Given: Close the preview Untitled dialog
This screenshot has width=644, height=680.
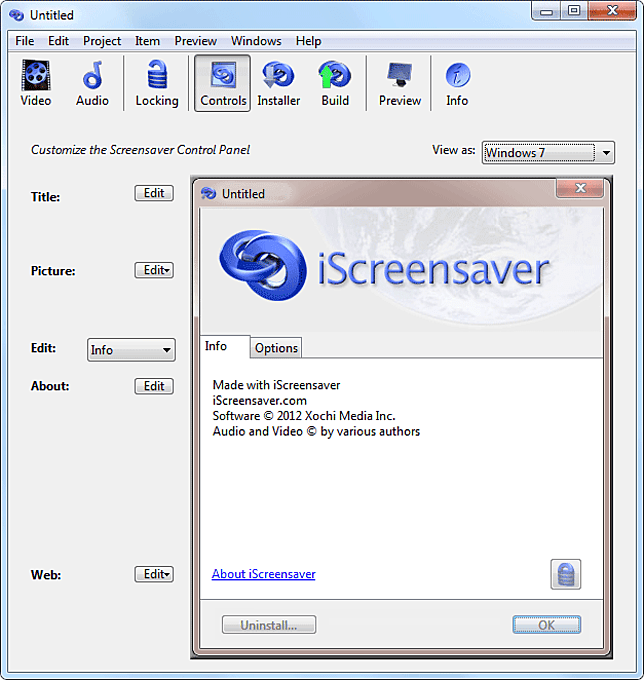Looking at the screenshot, I should (x=580, y=188).
